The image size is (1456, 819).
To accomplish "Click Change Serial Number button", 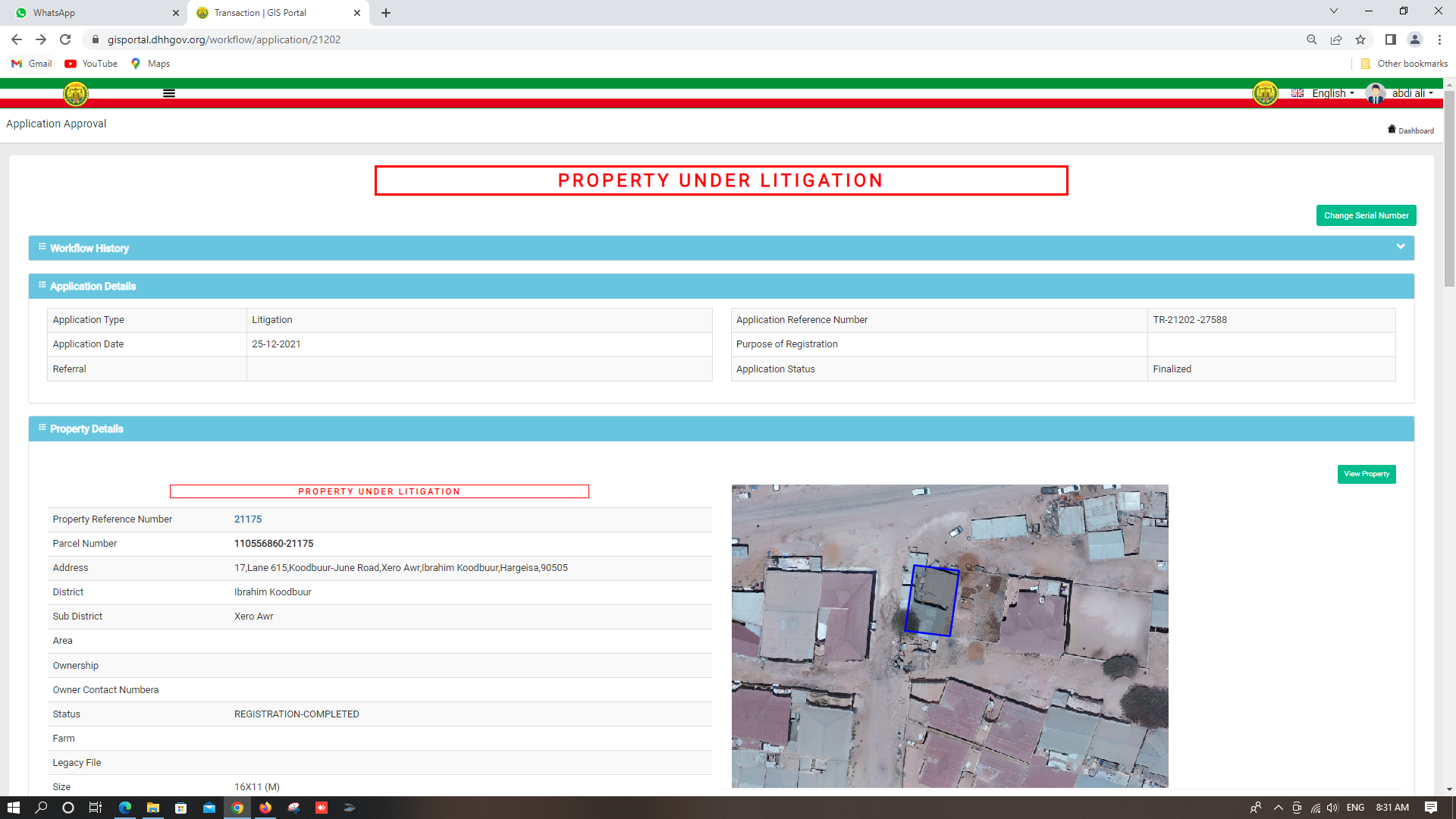I will tap(1366, 215).
